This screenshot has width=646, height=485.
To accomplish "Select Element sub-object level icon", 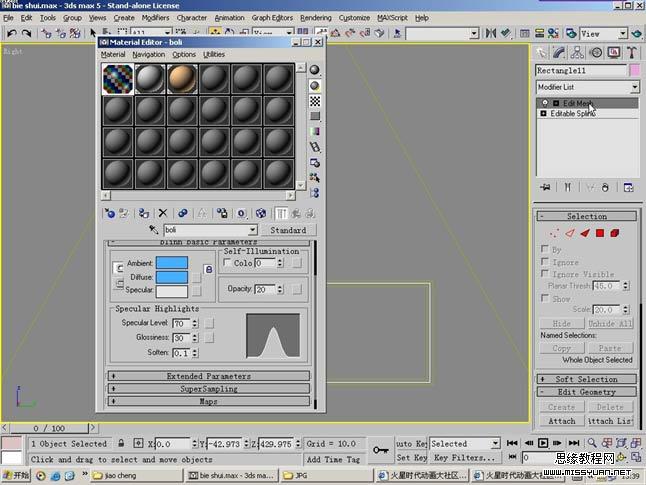I will [615, 233].
